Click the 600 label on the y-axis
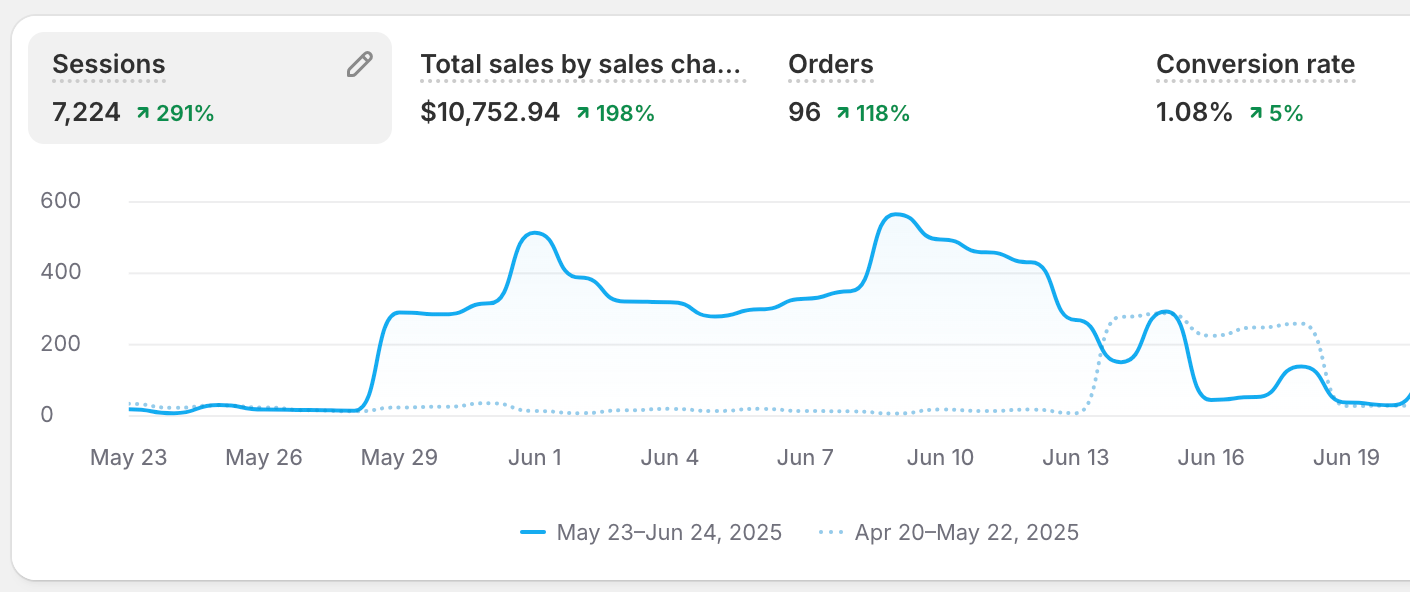The image size is (1410, 592). click(60, 201)
